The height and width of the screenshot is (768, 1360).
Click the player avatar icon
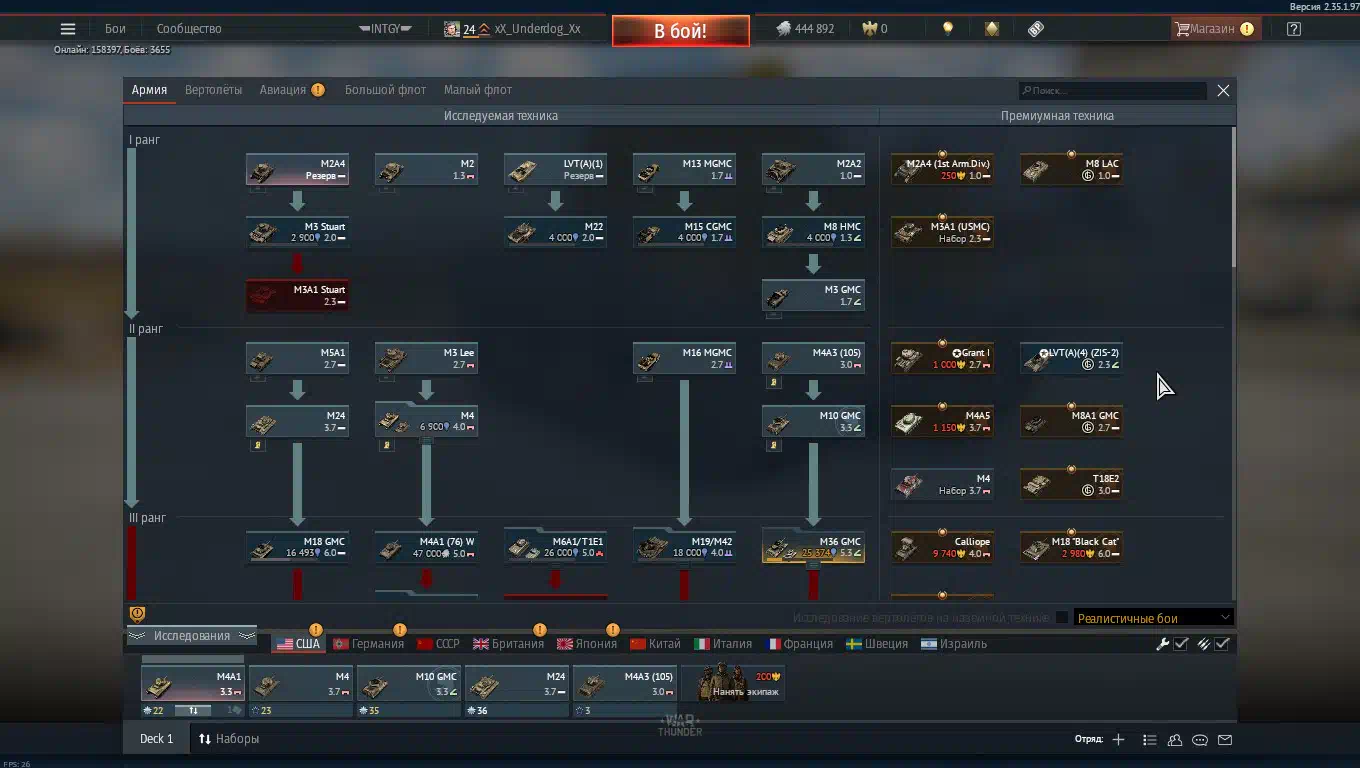click(x=451, y=29)
